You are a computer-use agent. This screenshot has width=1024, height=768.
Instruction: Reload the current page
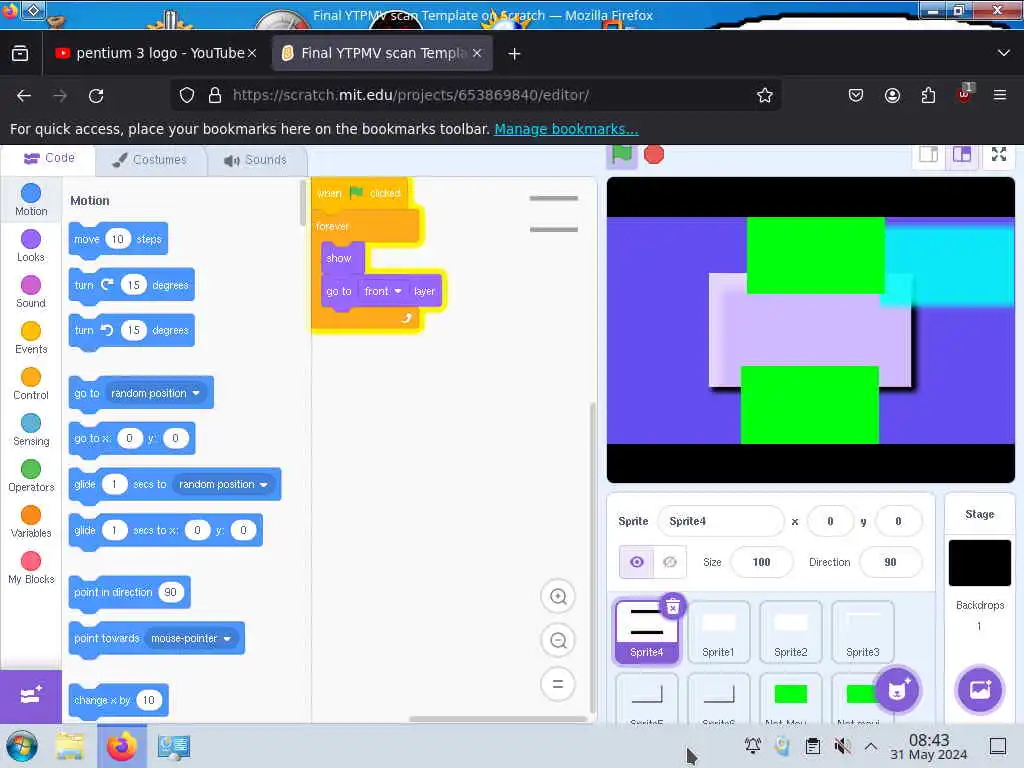point(96,95)
